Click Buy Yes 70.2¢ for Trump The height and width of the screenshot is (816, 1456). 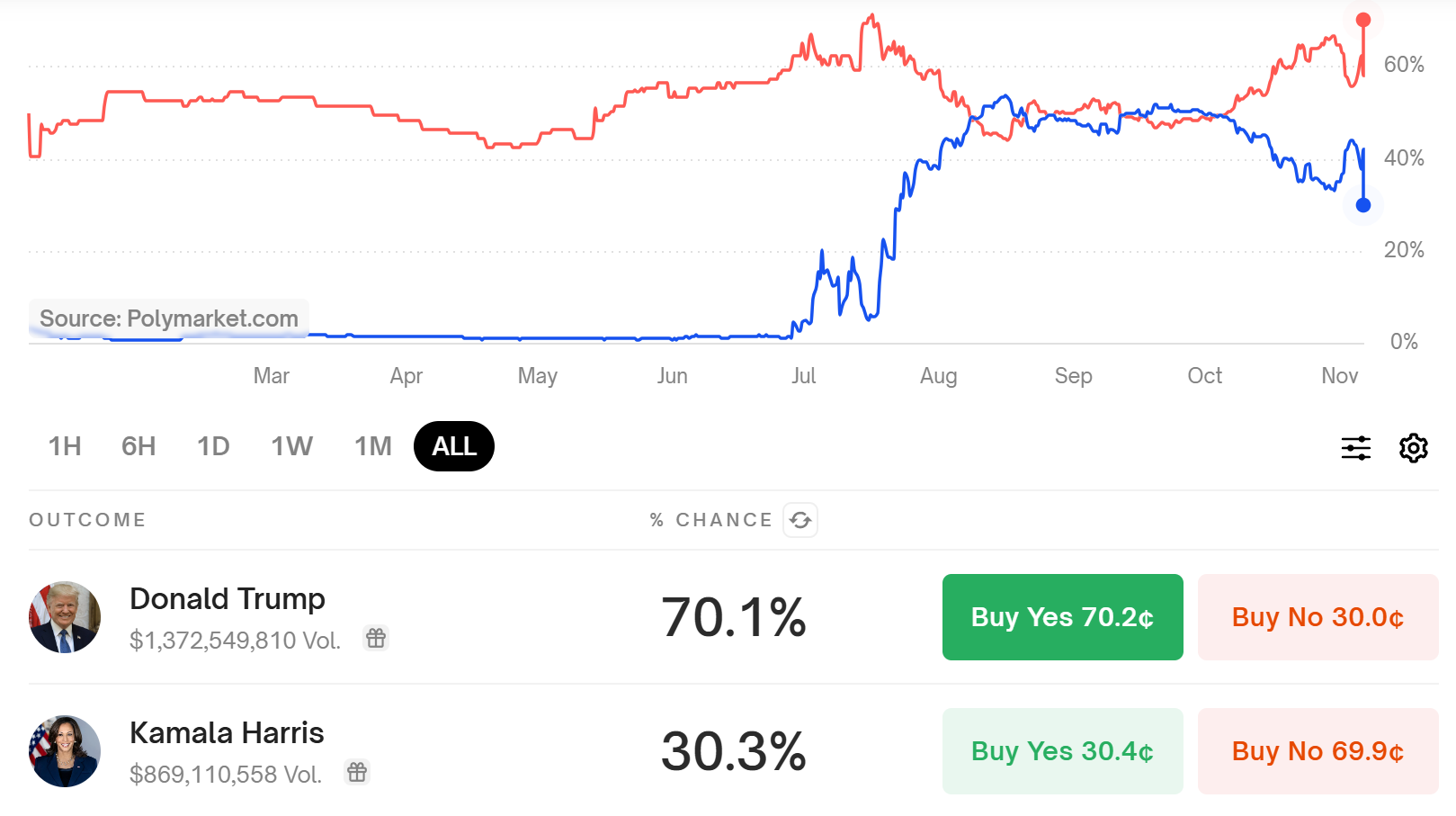point(1062,617)
